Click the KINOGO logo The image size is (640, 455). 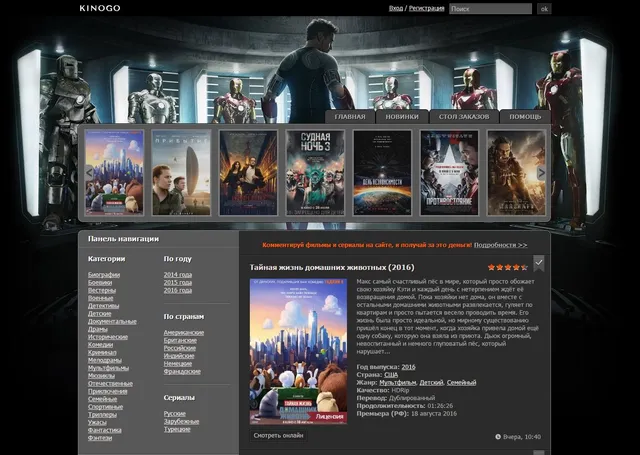[100, 8]
